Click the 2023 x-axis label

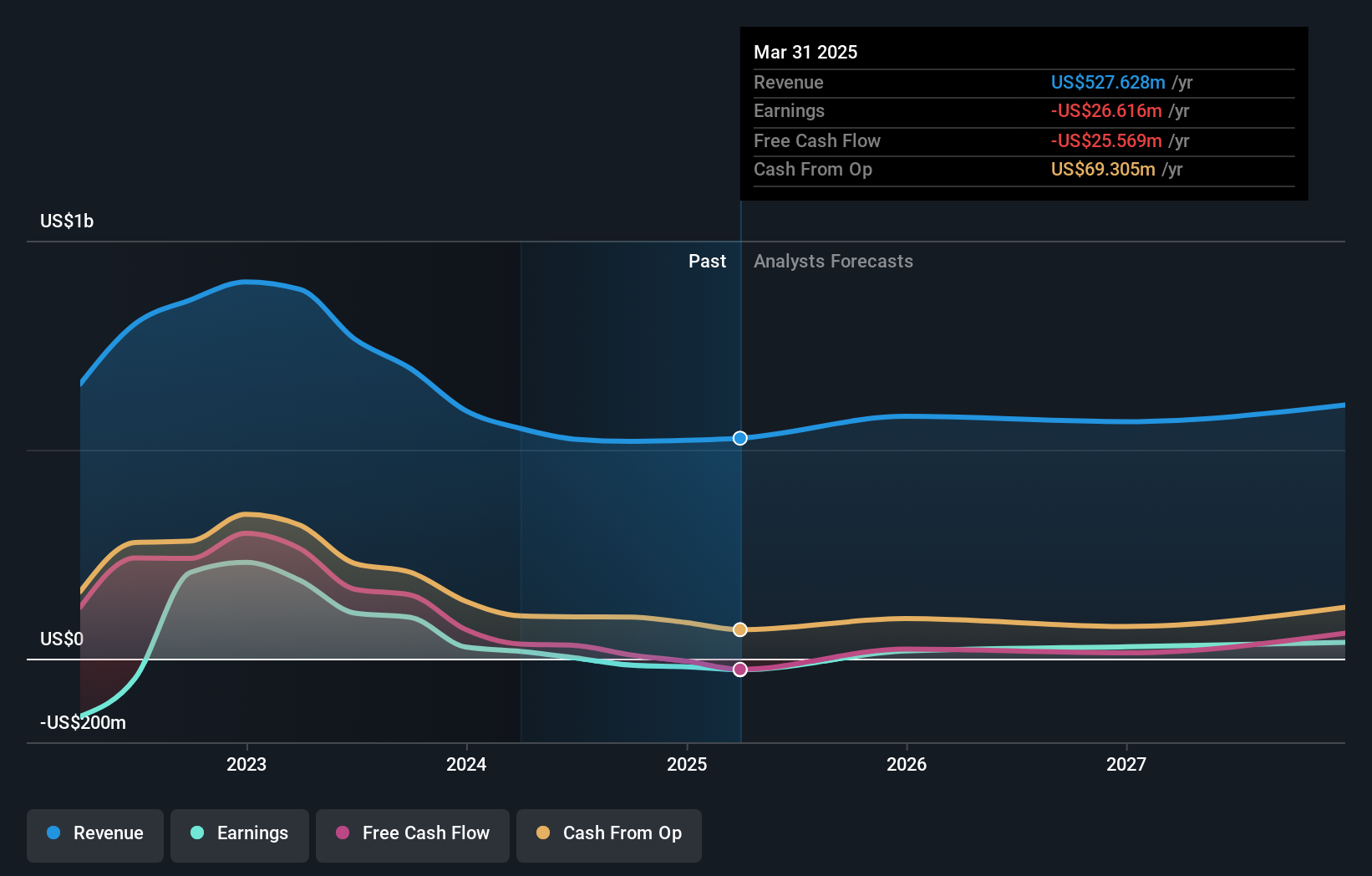click(x=246, y=764)
